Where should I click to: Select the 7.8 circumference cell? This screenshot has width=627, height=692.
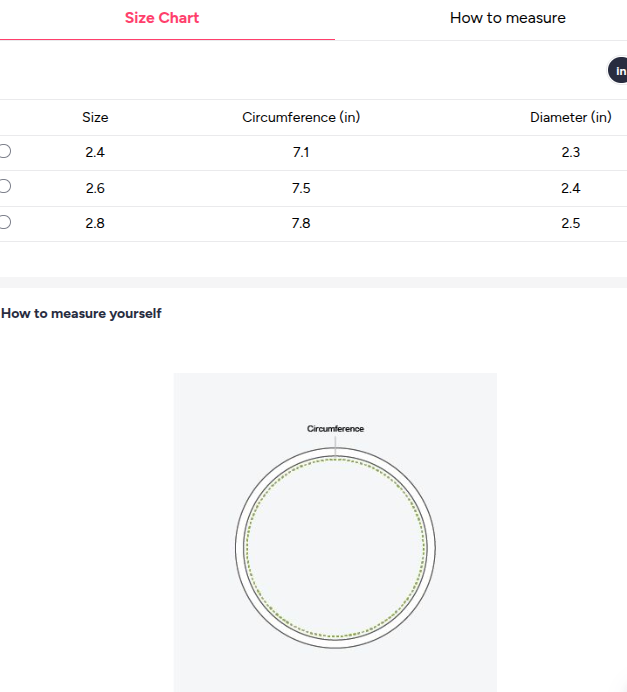(x=301, y=223)
